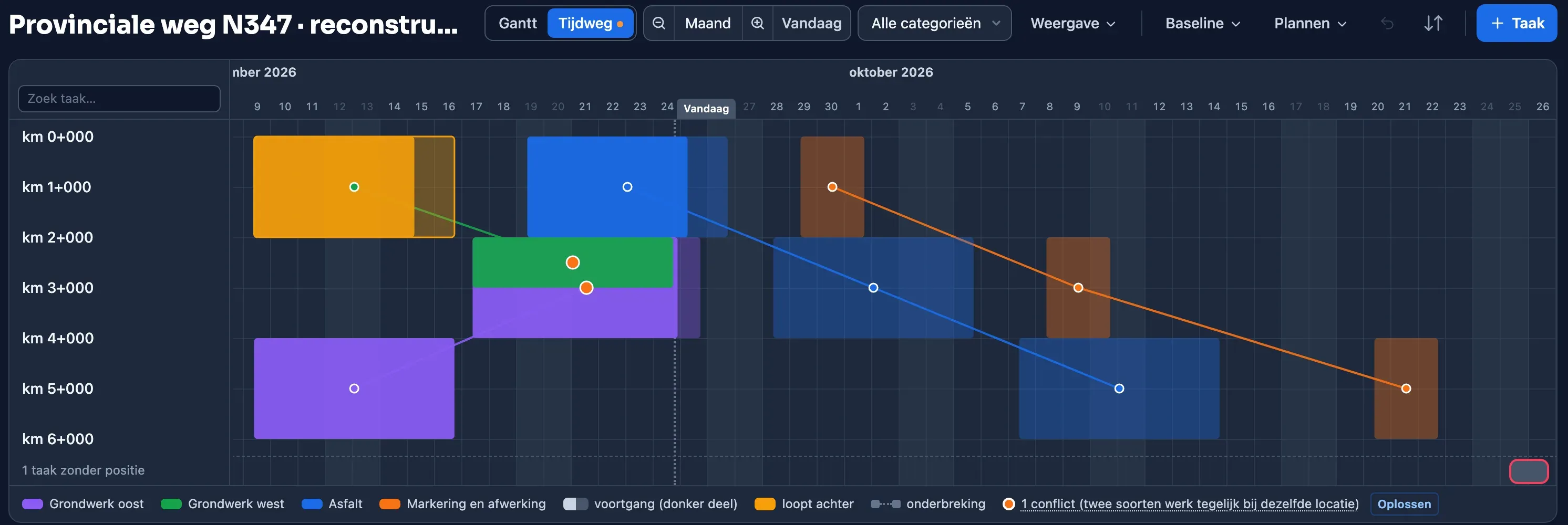Viewport: 1568px width, 525px height.
Task: Open the Baseline dropdown
Action: coord(1202,23)
